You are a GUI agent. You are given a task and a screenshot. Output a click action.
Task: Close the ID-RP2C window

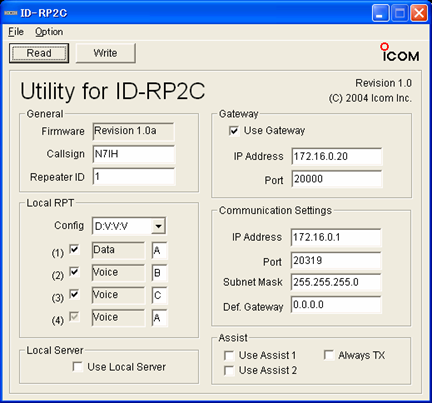pos(419,13)
